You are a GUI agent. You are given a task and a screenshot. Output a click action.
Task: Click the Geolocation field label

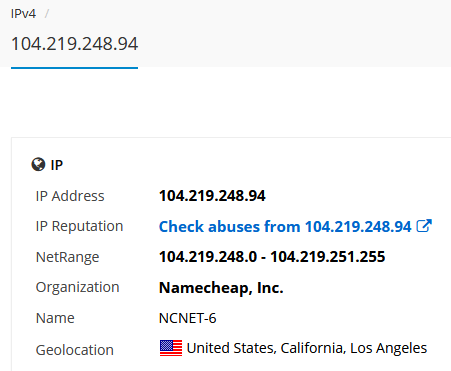[75, 350]
